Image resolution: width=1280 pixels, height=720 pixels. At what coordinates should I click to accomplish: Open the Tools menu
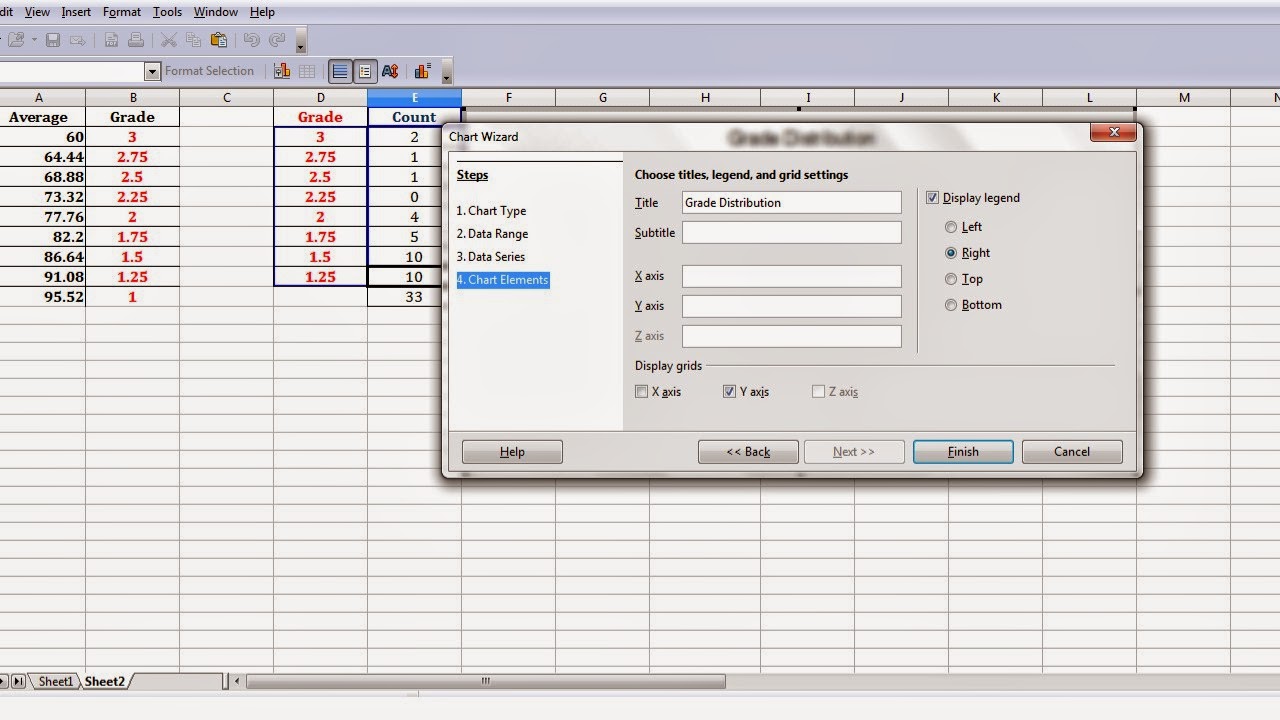tap(166, 12)
